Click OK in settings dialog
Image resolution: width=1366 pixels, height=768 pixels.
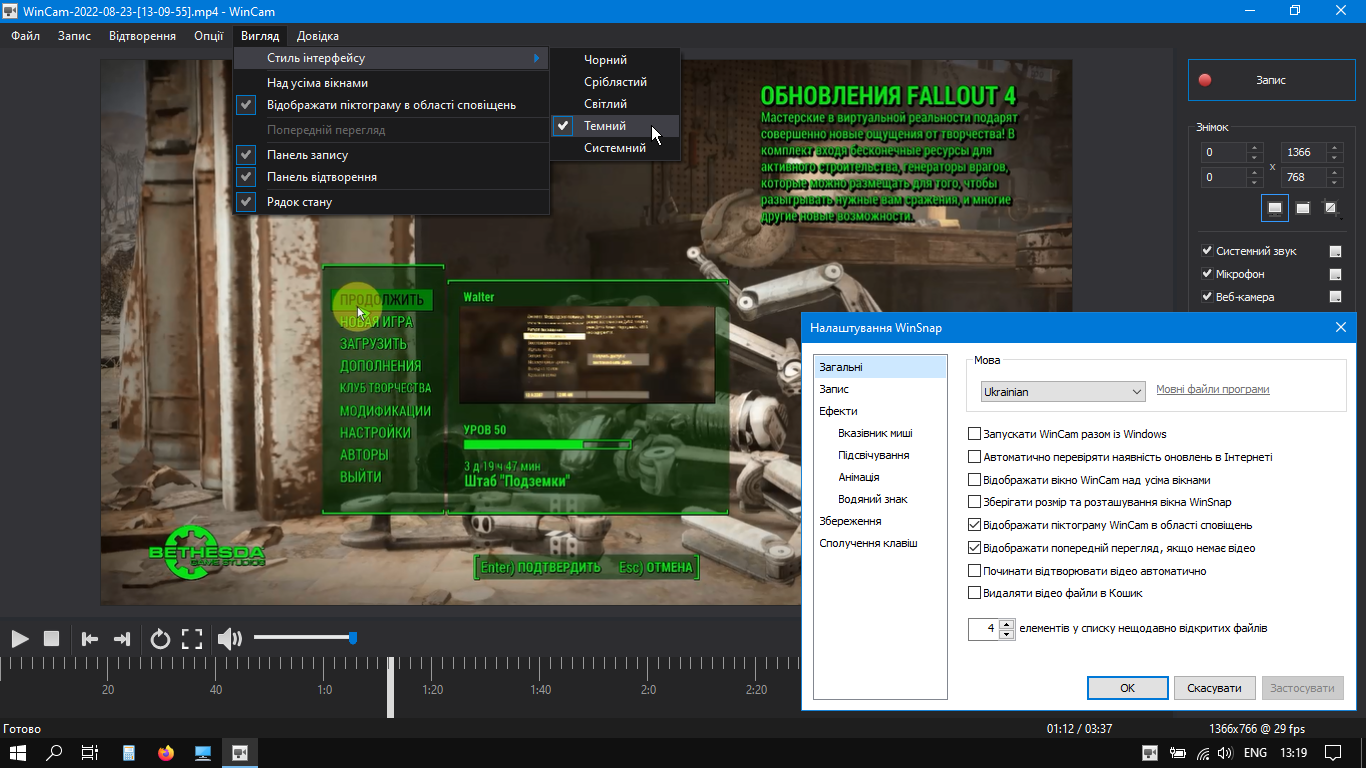1127,688
